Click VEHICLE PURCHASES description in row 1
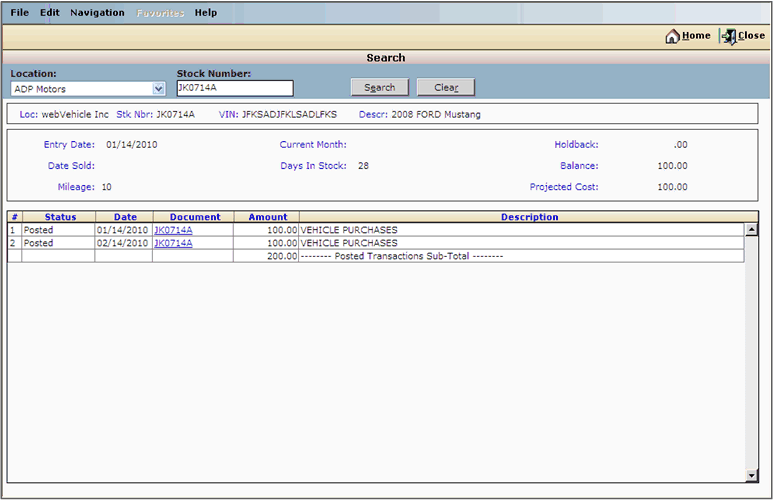Screen dimensions: 773x500 pyautogui.click(x=349, y=230)
